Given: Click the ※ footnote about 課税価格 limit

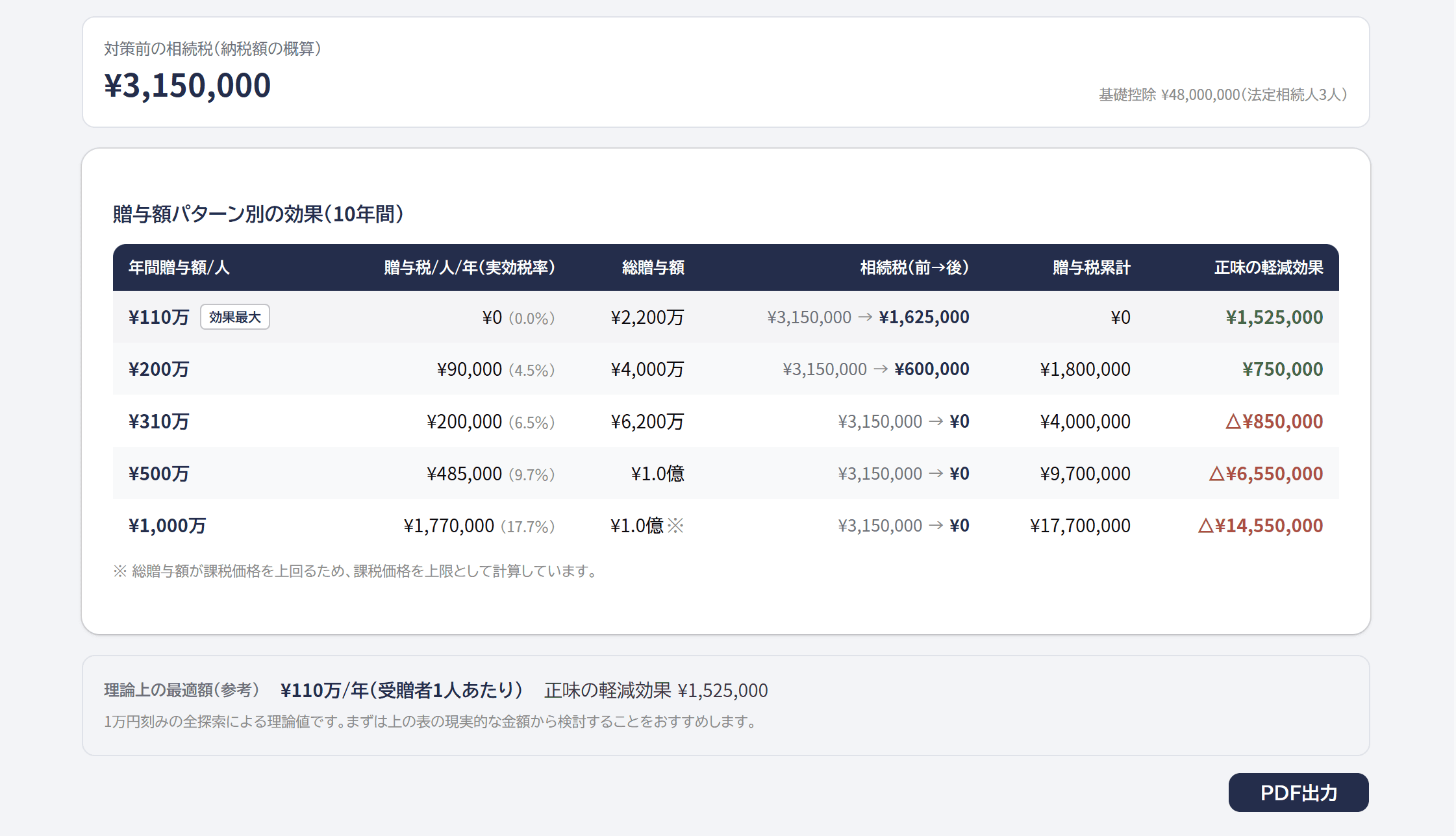Looking at the screenshot, I should (x=355, y=571).
